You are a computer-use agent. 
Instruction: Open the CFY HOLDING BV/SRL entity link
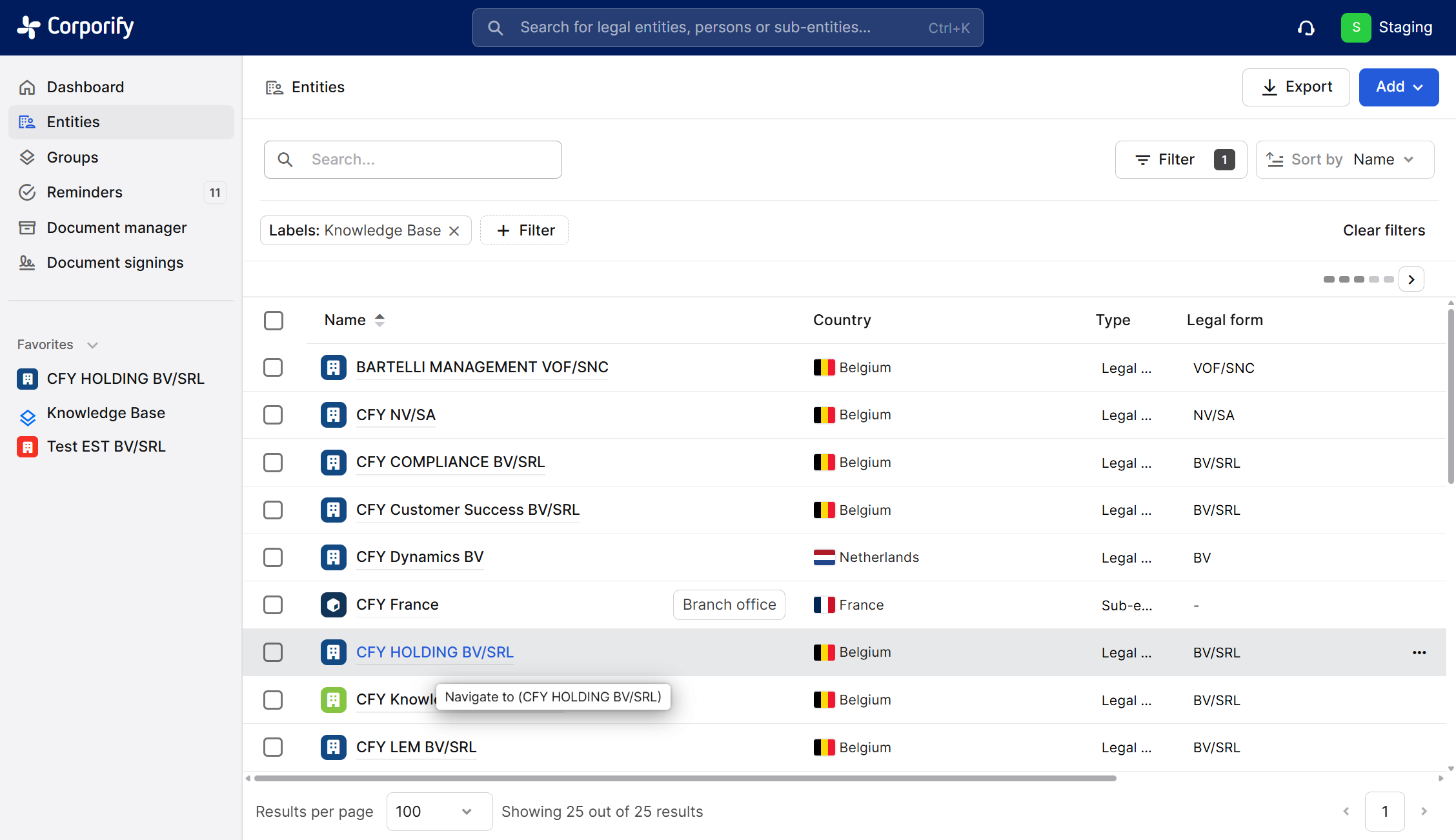[x=434, y=652]
